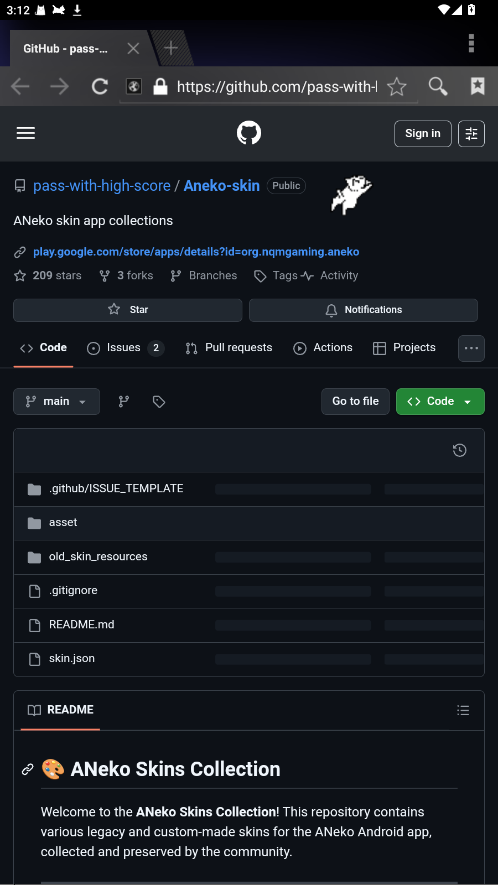Screen dimensions: 498x885
Task: View tags icon beside branch selector
Action: pyautogui.click(x=159, y=401)
